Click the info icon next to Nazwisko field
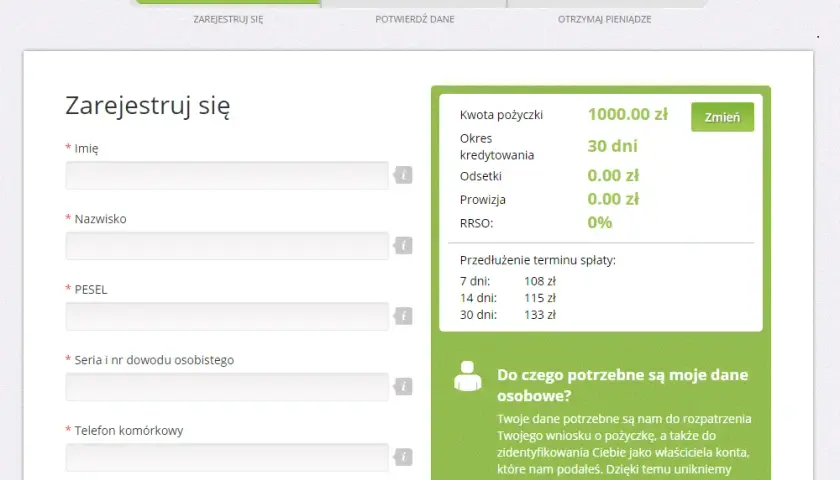The height and width of the screenshot is (480, 840). [403, 245]
